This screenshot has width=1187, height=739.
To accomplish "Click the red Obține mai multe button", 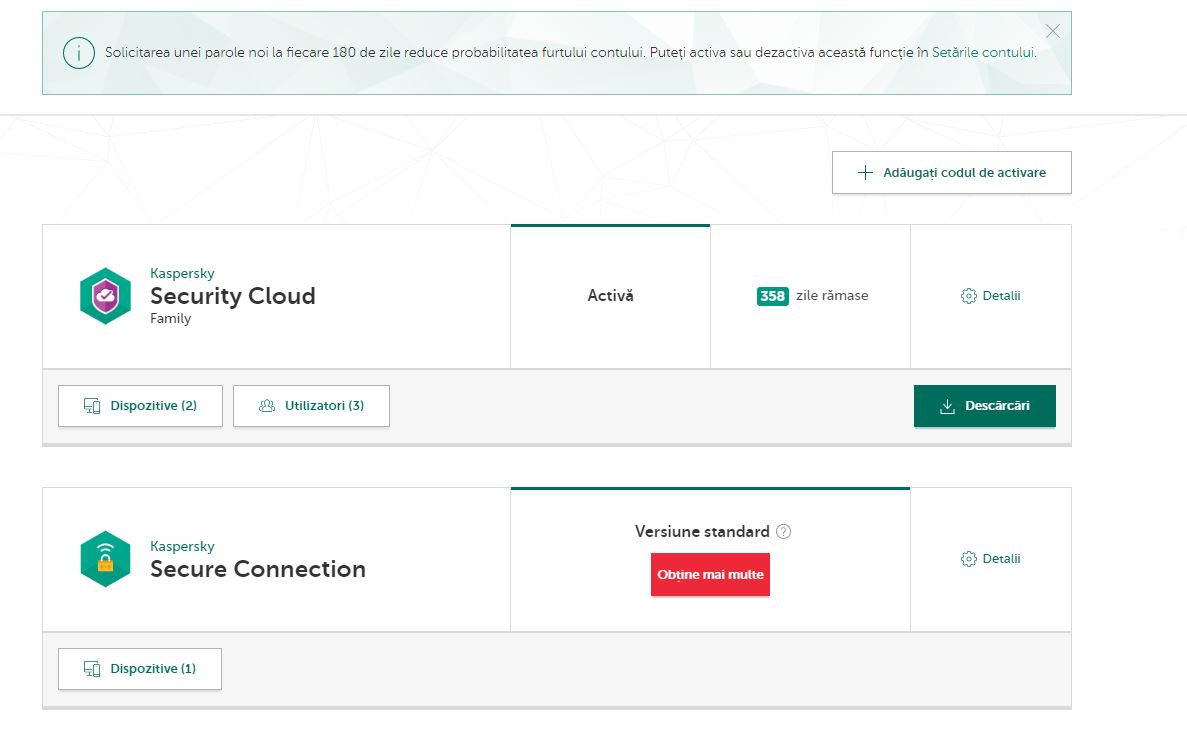I will tap(710, 575).
